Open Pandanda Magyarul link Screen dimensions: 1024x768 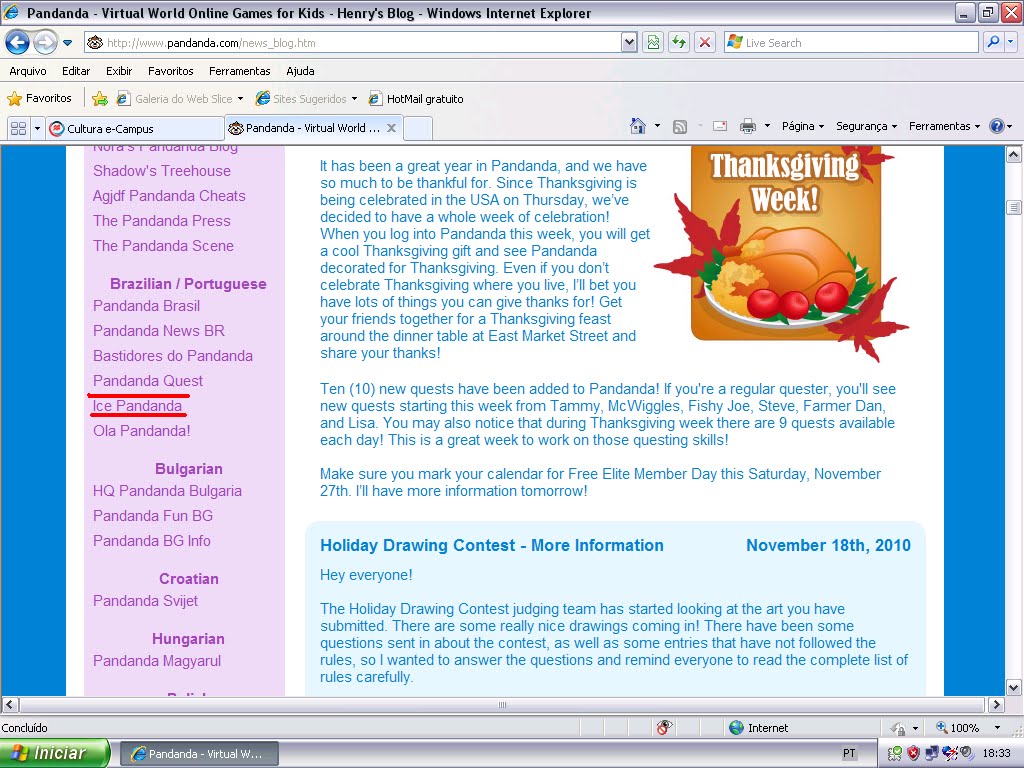click(157, 660)
